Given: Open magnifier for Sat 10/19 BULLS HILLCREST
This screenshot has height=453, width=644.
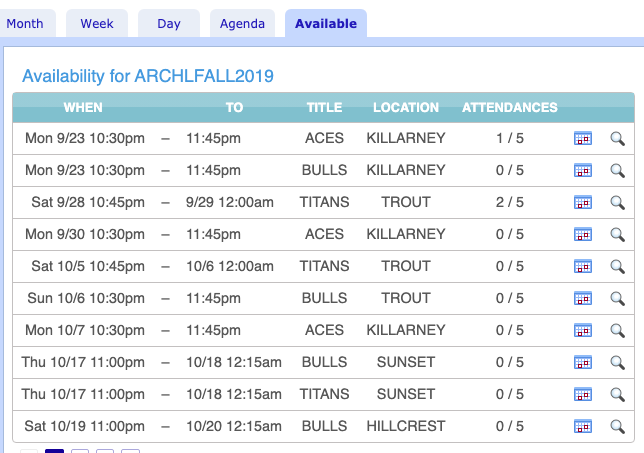Looking at the screenshot, I should pyautogui.click(x=617, y=427).
